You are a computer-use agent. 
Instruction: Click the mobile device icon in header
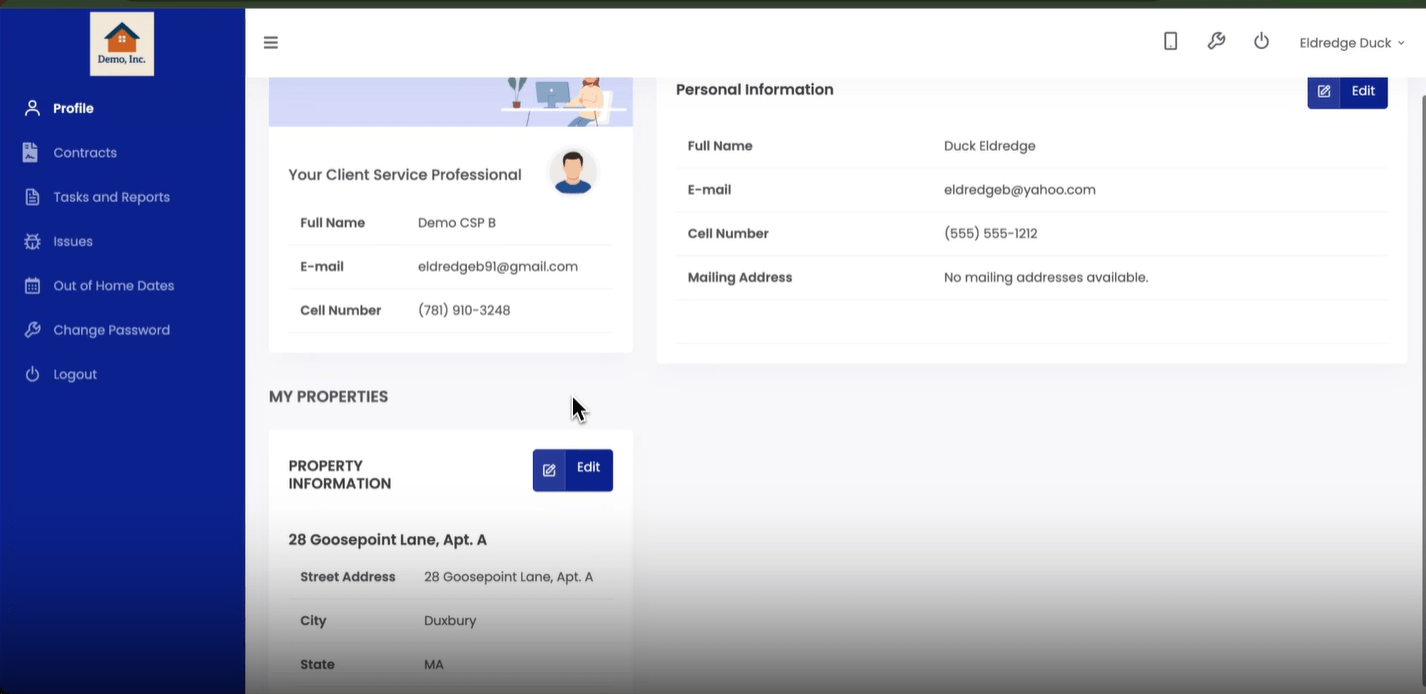tap(1170, 42)
